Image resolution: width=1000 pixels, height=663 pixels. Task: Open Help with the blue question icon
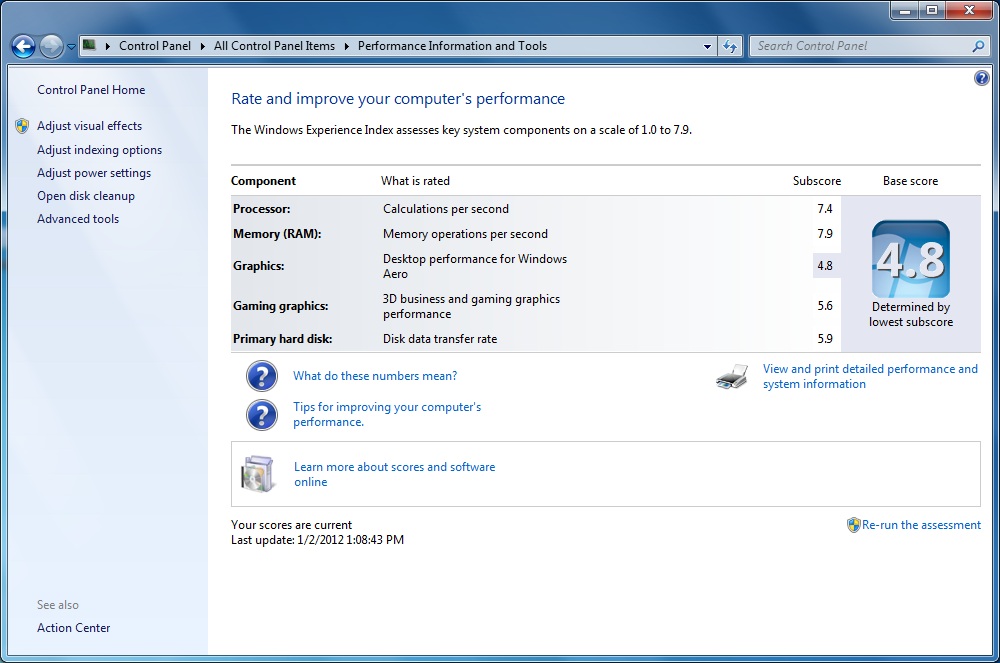[982, 78]
